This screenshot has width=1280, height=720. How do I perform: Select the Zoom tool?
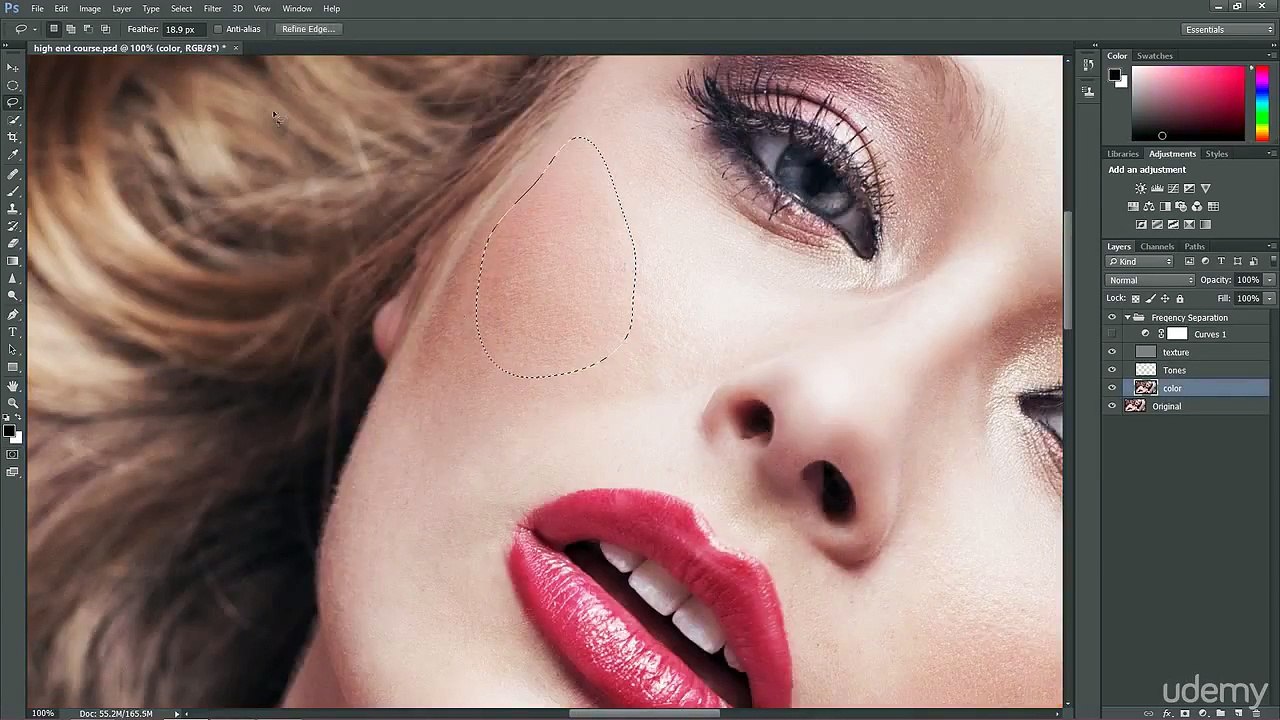13,403
